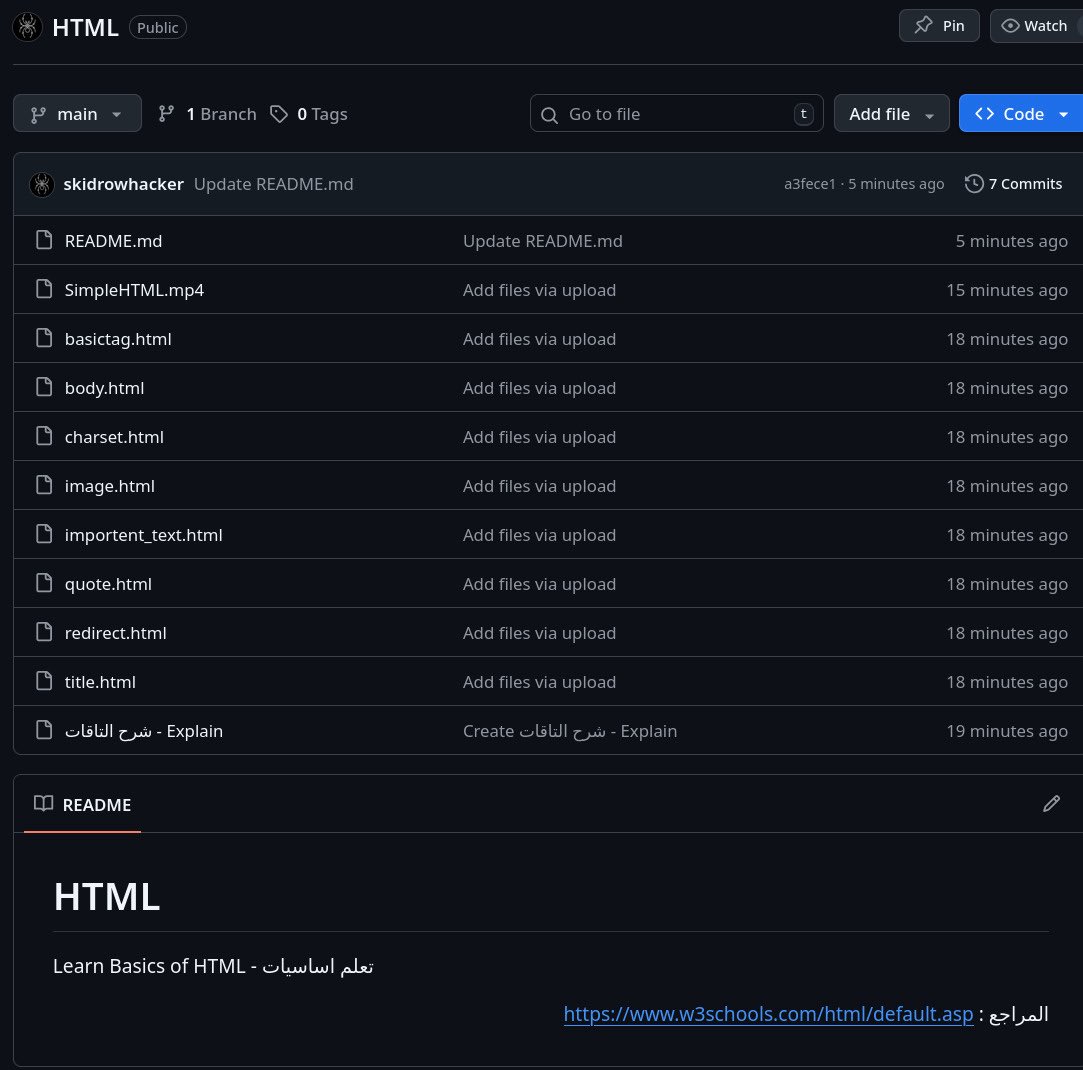The image size is (1083, 1070).
Task: Open the Public label on the repository
Action: tap(157, 27)
